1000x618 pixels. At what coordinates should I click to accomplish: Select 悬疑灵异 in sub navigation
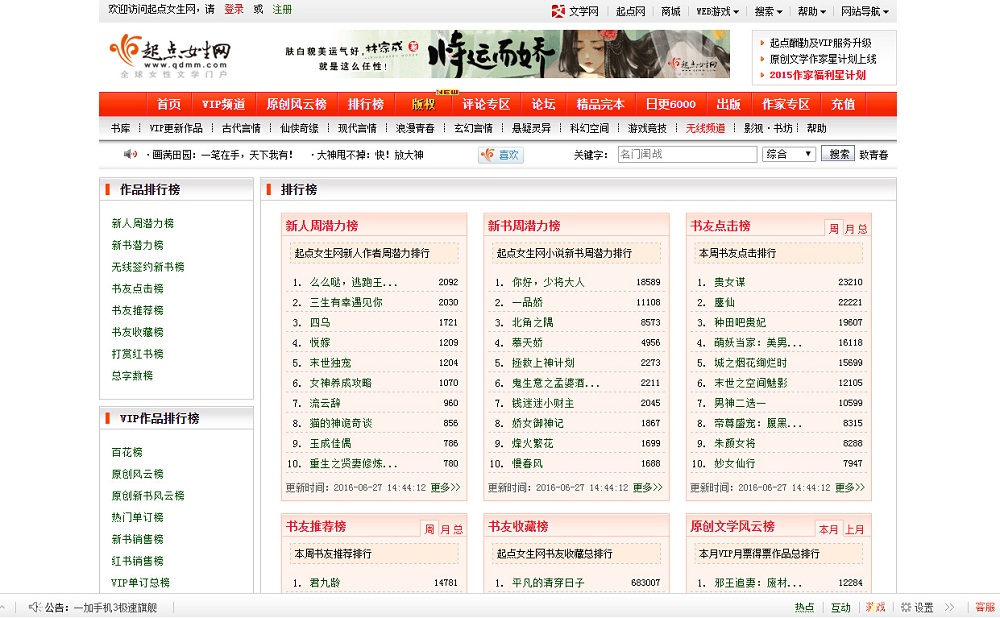point(531,128)
